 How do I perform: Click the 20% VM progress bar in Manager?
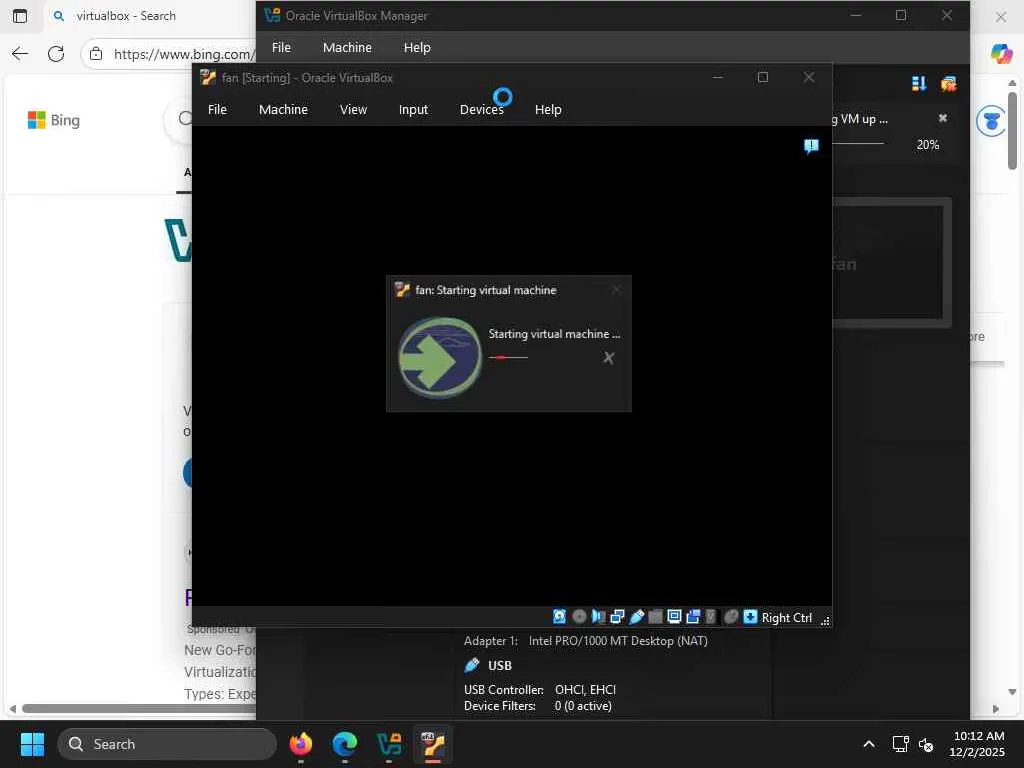click(858, 143)
